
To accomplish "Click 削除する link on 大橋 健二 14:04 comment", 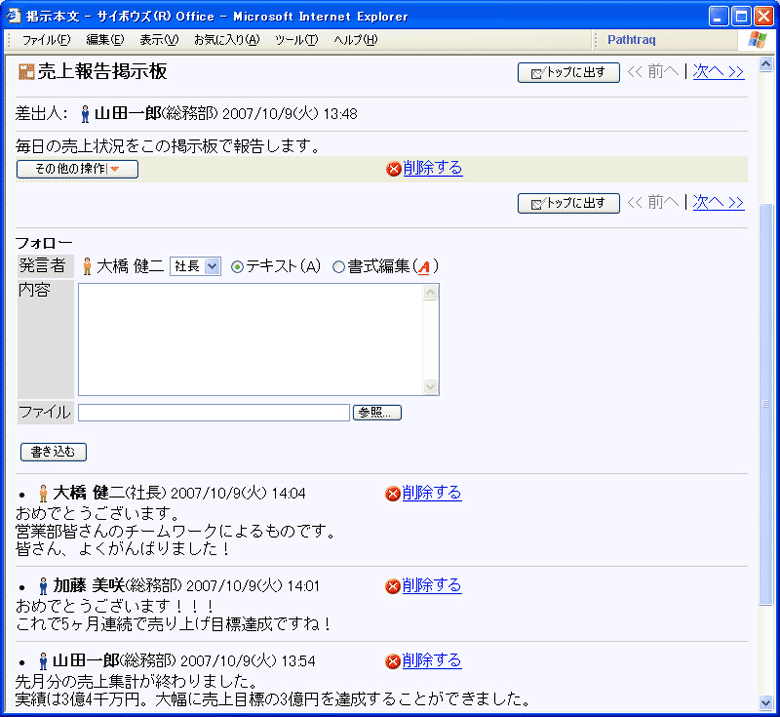I will [x=432, y=493].
